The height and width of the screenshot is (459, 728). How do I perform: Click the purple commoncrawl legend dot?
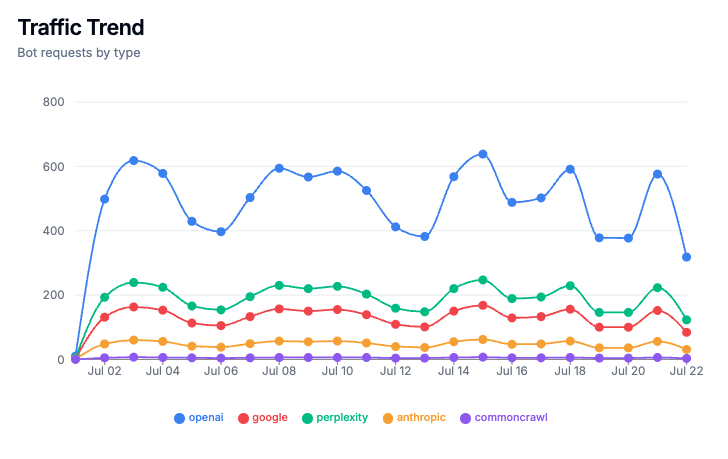[x=465, y=418]
